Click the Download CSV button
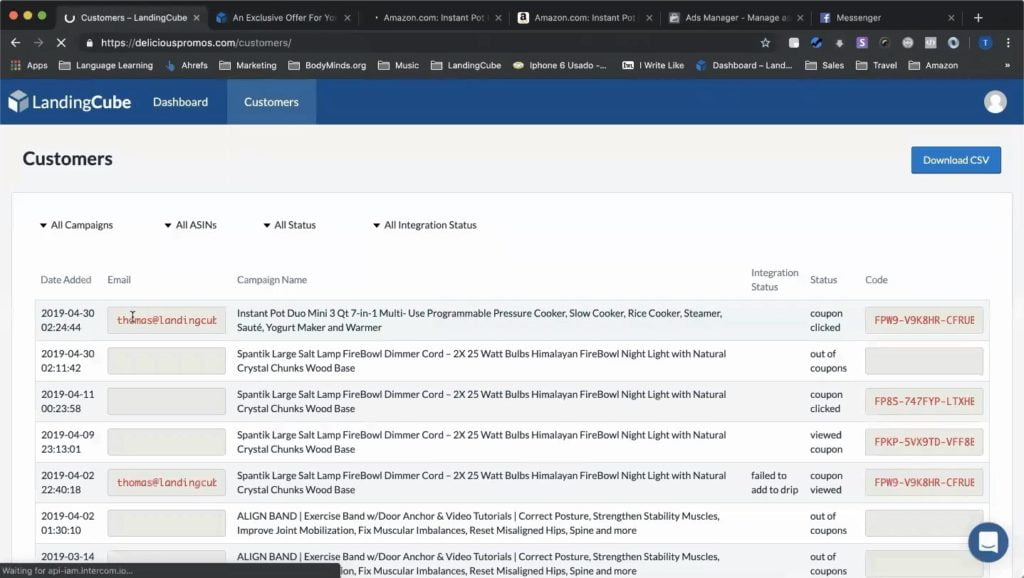Screen dimensions: 1024x578 [955, 160]
